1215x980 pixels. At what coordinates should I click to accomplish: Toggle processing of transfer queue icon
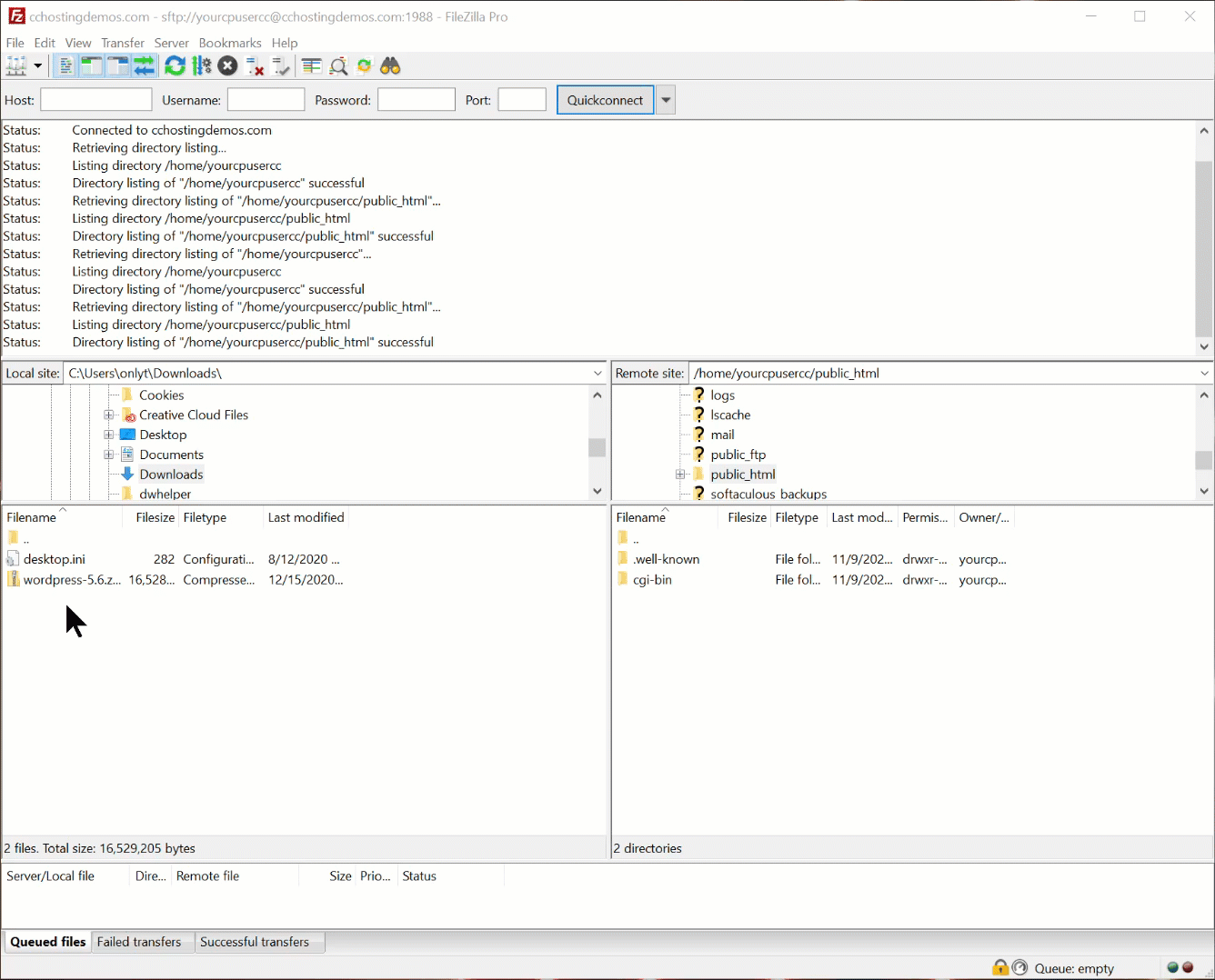pyautogui.click(x=202, y=66)
